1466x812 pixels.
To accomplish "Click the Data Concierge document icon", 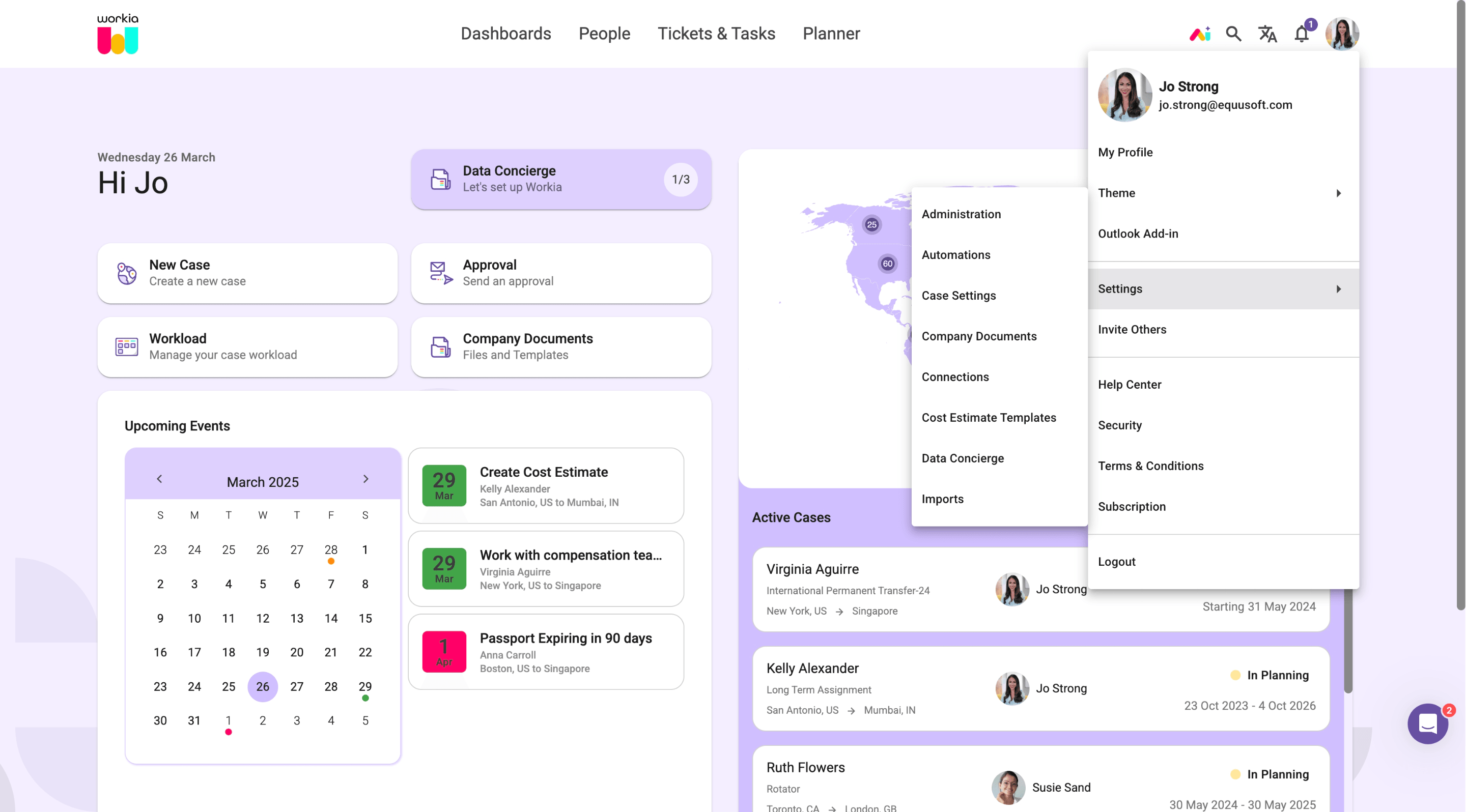I will (x=440, y=179).
